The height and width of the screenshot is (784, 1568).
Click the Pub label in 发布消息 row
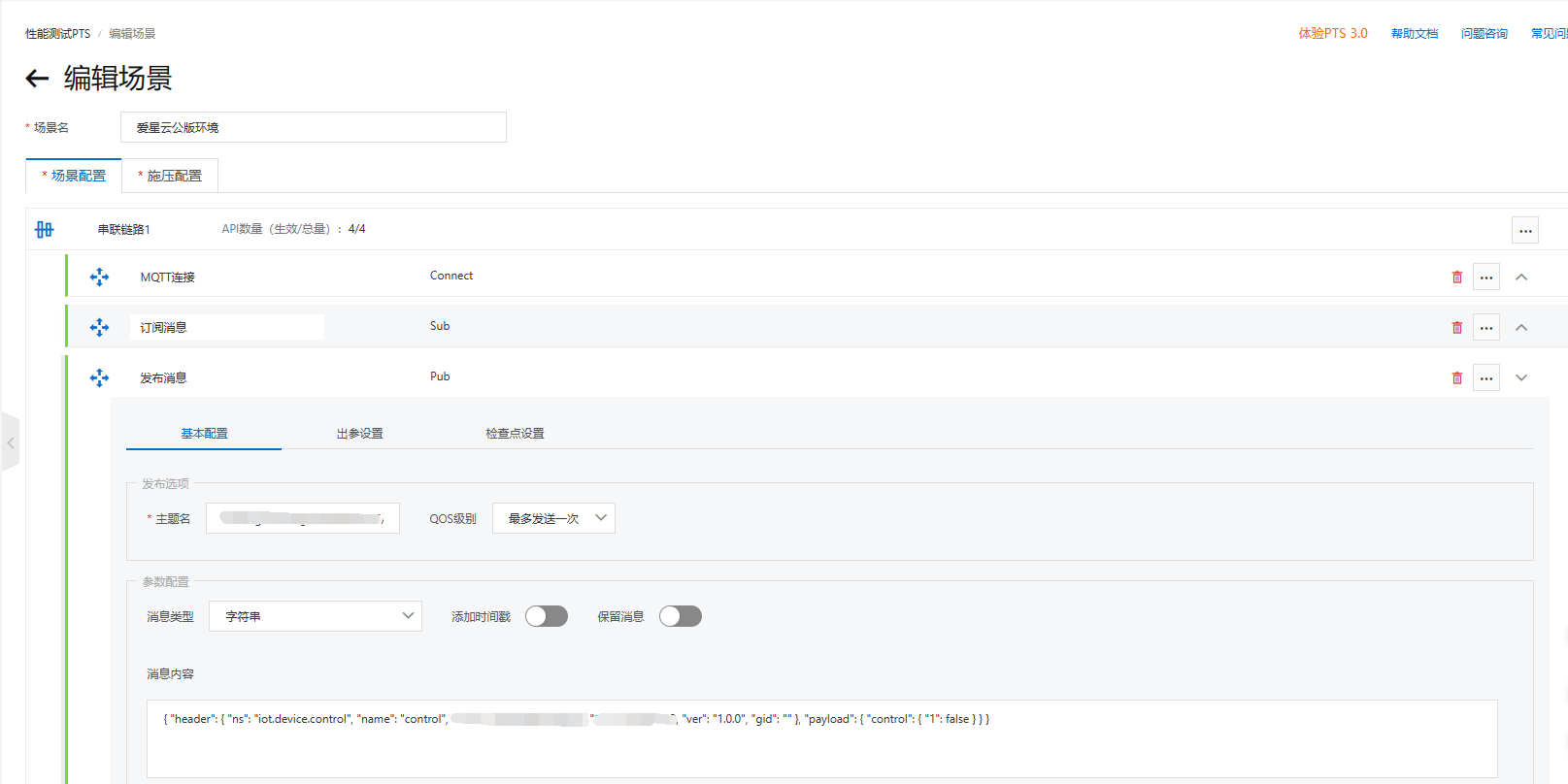440,376
